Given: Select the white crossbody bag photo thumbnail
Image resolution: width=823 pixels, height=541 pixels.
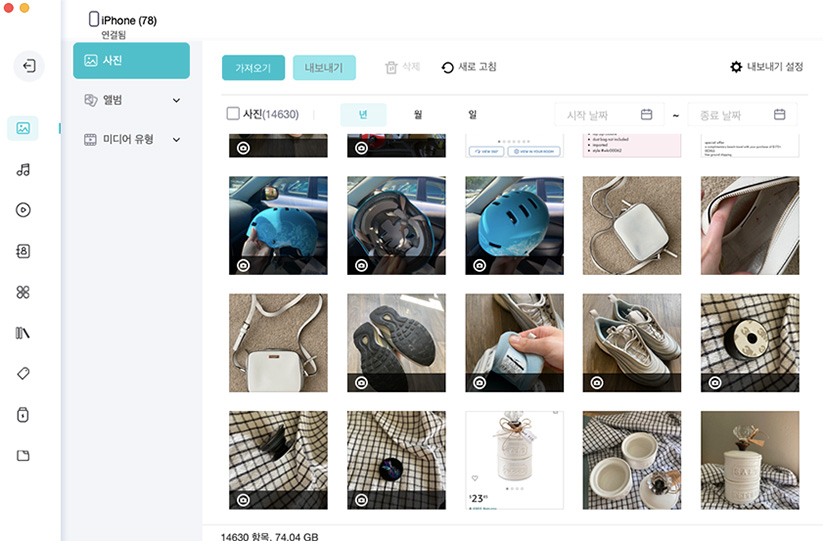Looking at the screenshot, I should click(278, 342).
